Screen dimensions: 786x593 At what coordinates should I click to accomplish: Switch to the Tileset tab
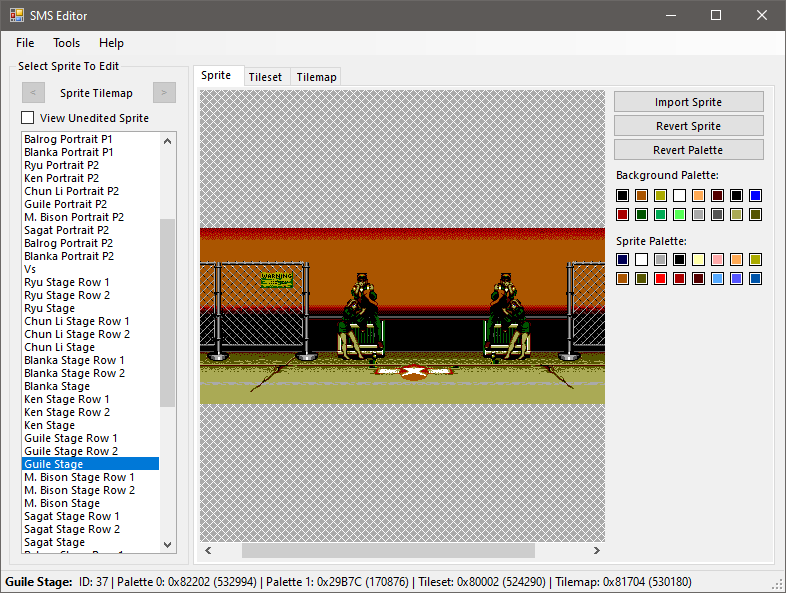(x=265, y=77)
